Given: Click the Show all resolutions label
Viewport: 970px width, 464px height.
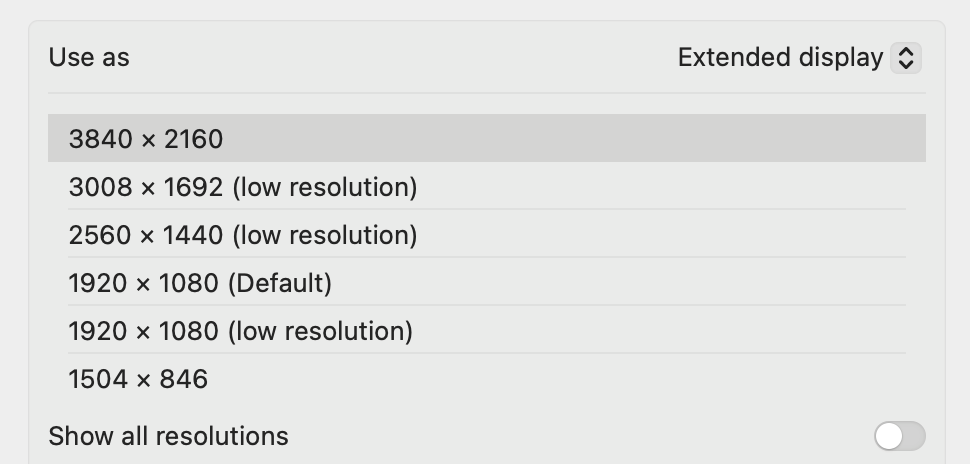Looking at the screenshot, I should pyautogui.click(x=168, y=436).
